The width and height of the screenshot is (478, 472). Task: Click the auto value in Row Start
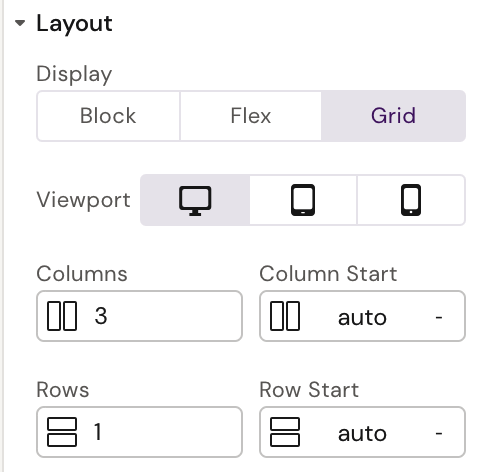coord(362,433)
